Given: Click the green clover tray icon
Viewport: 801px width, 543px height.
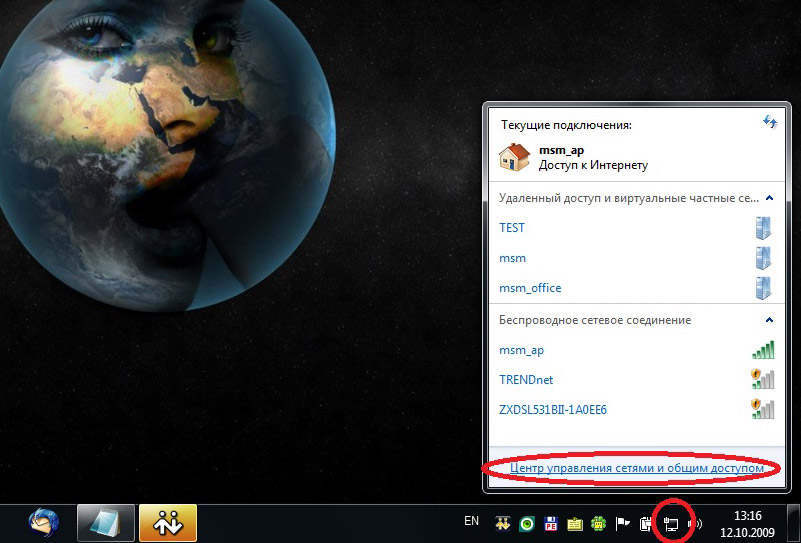Looking at the screenshot, I should click(598, 524).
